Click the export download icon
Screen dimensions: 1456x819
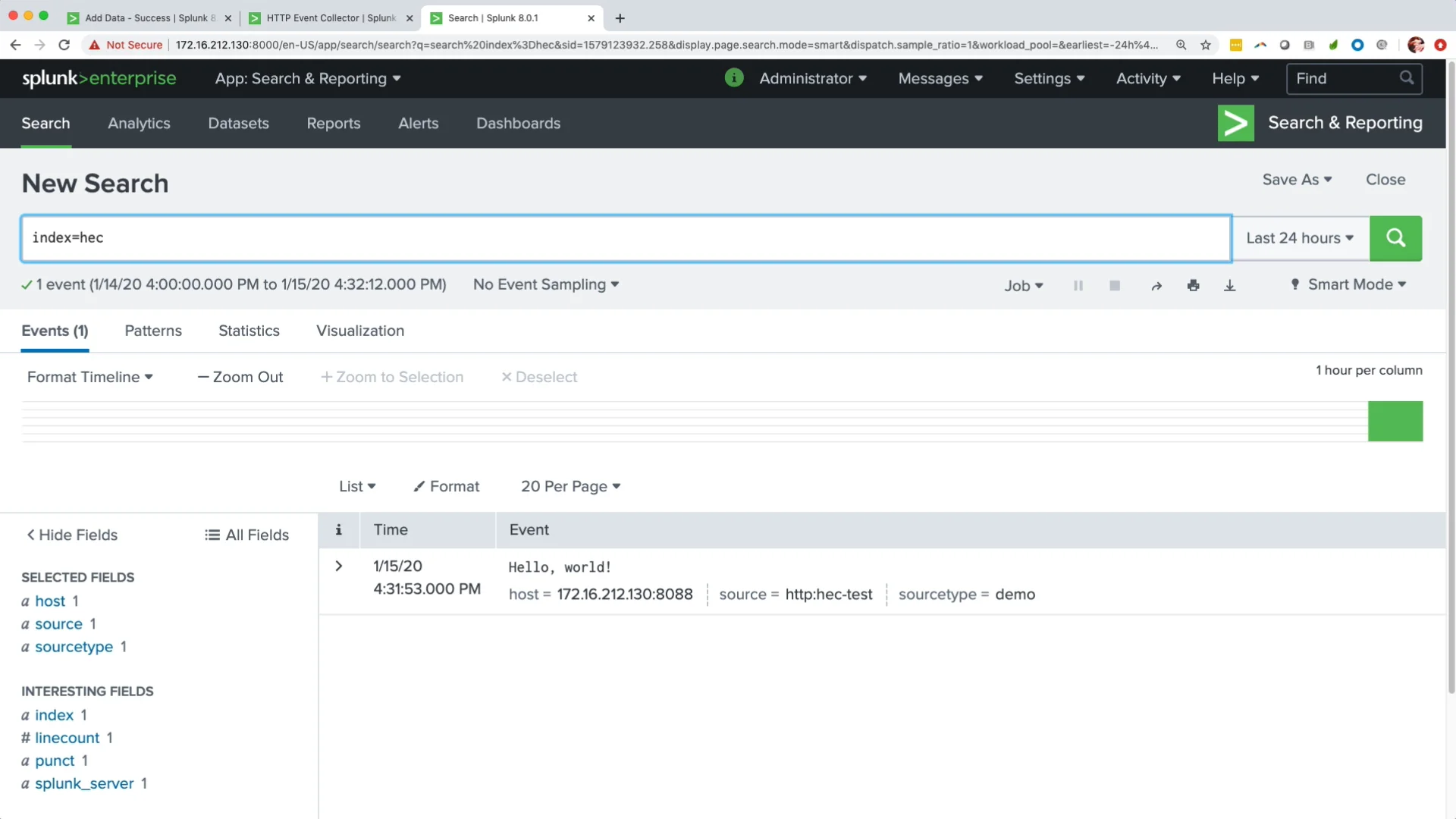pos(1229,286)
